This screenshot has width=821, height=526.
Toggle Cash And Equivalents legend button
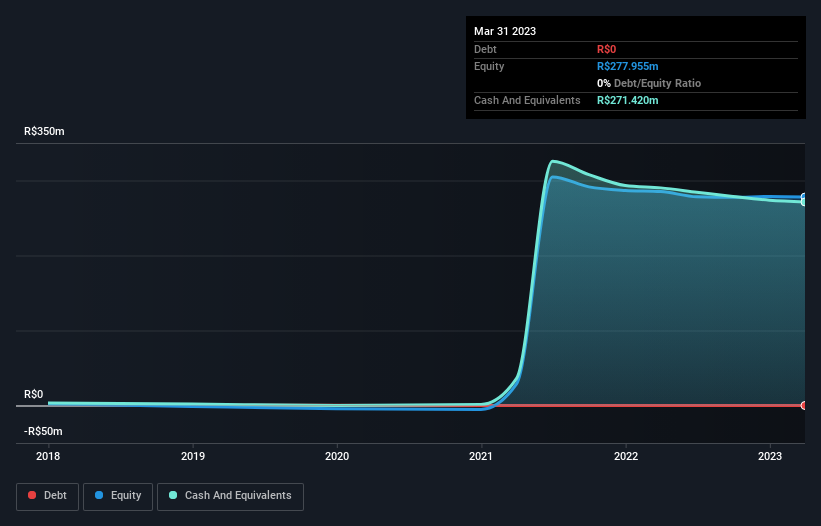click(230, 496)
